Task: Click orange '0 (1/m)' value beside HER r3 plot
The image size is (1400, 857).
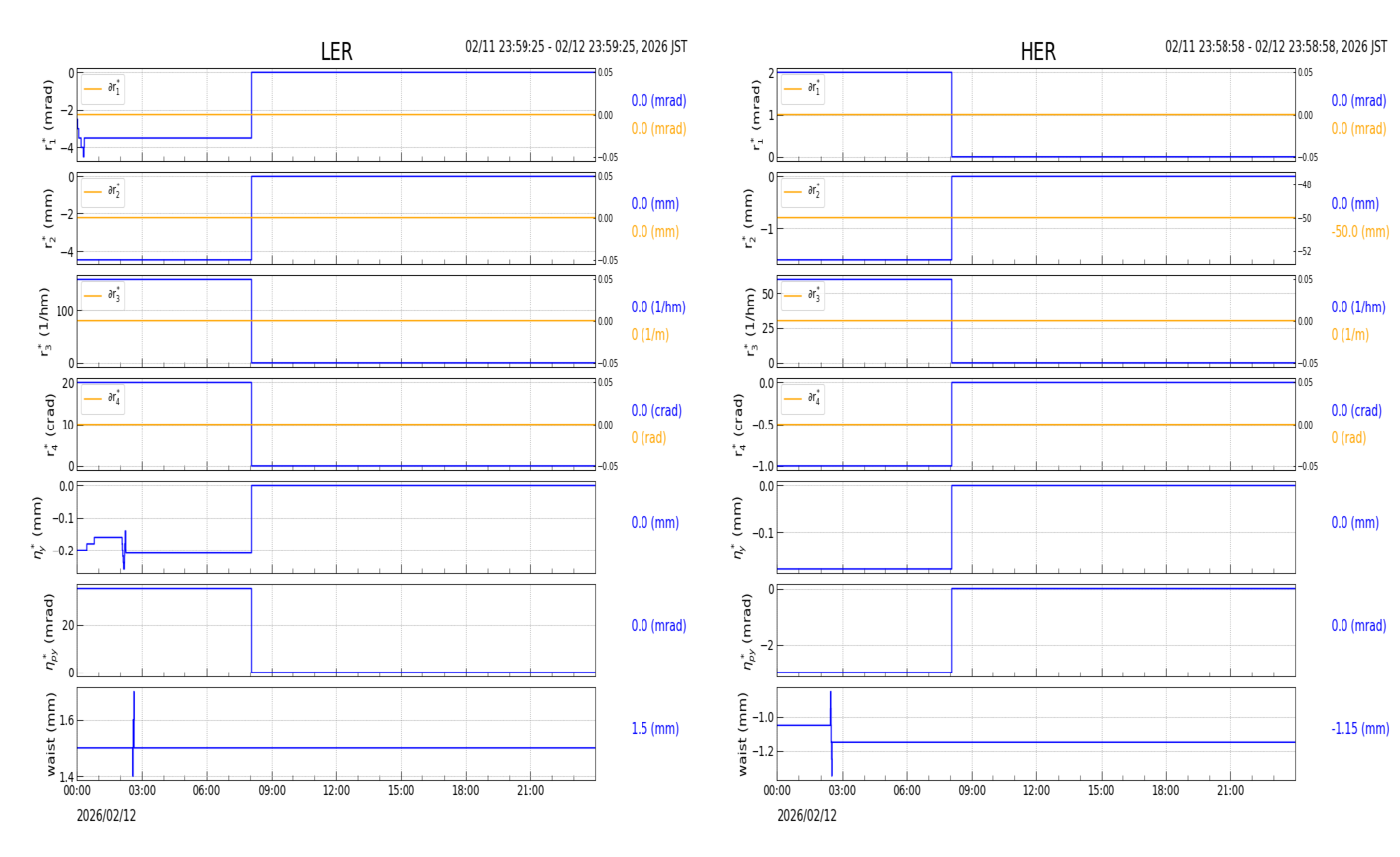Action: coord(1349,335)
